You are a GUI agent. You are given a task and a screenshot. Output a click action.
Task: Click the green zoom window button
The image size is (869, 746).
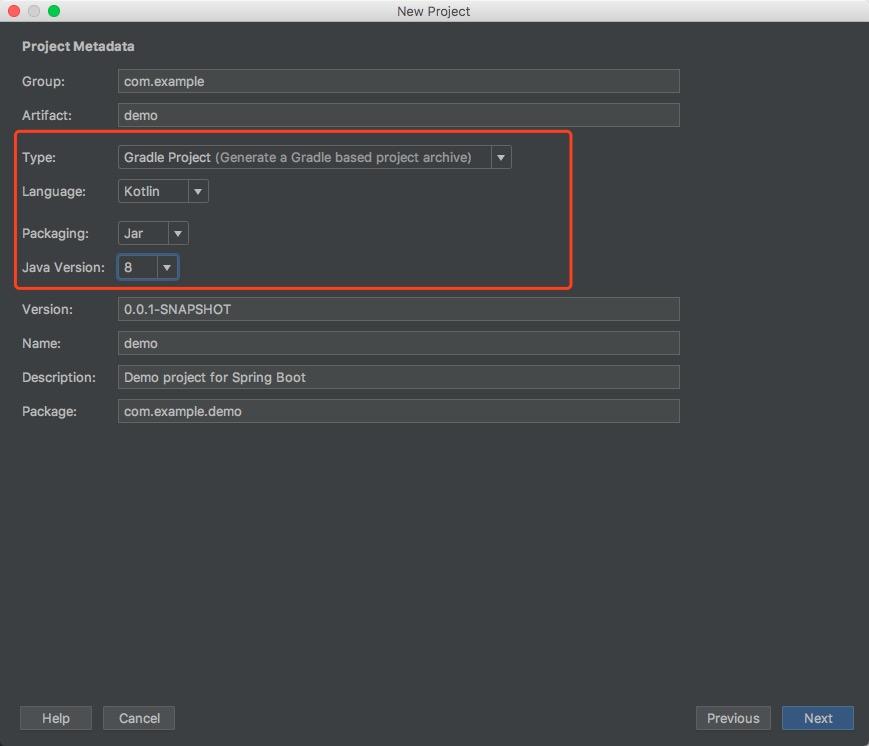click(x=54, y=11)
